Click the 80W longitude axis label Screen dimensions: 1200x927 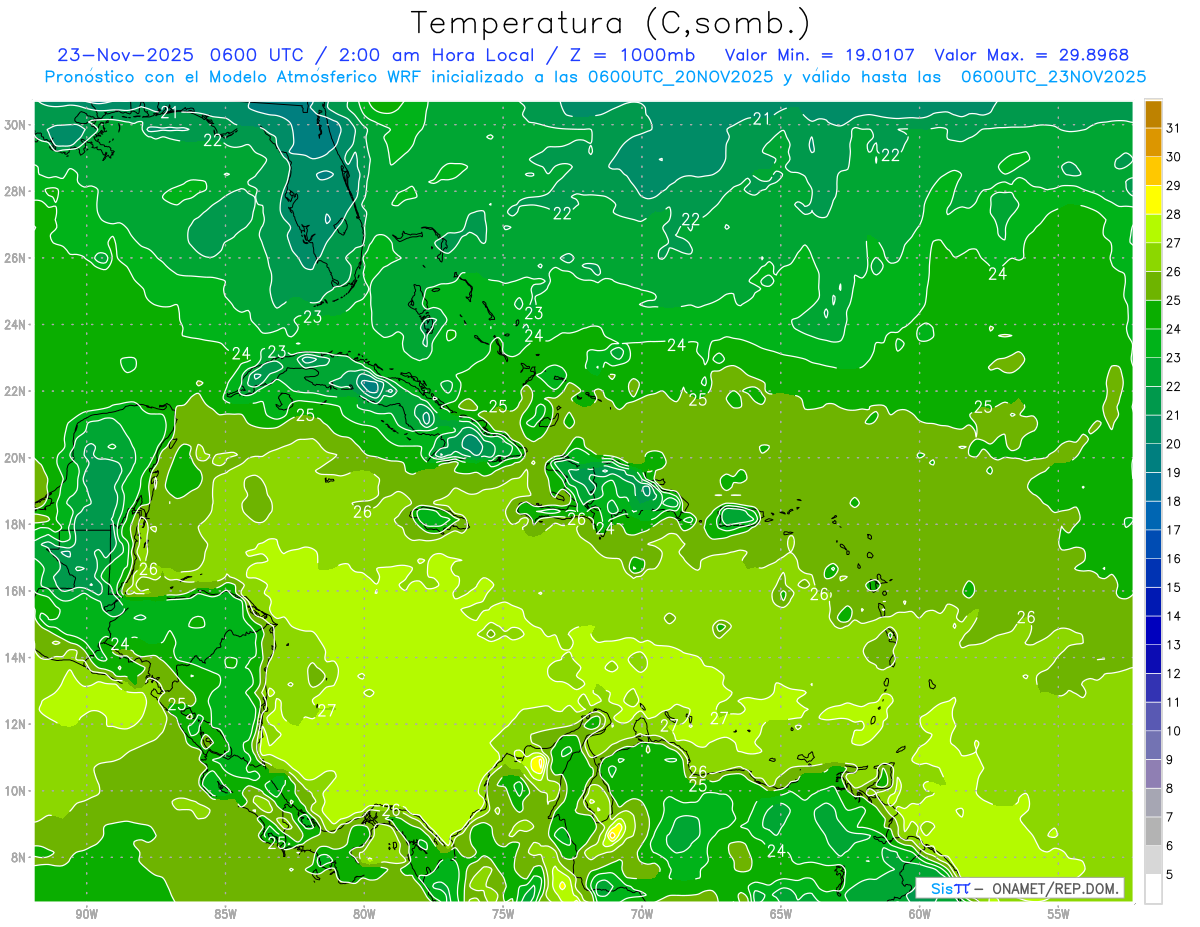[x=364, y=914]
